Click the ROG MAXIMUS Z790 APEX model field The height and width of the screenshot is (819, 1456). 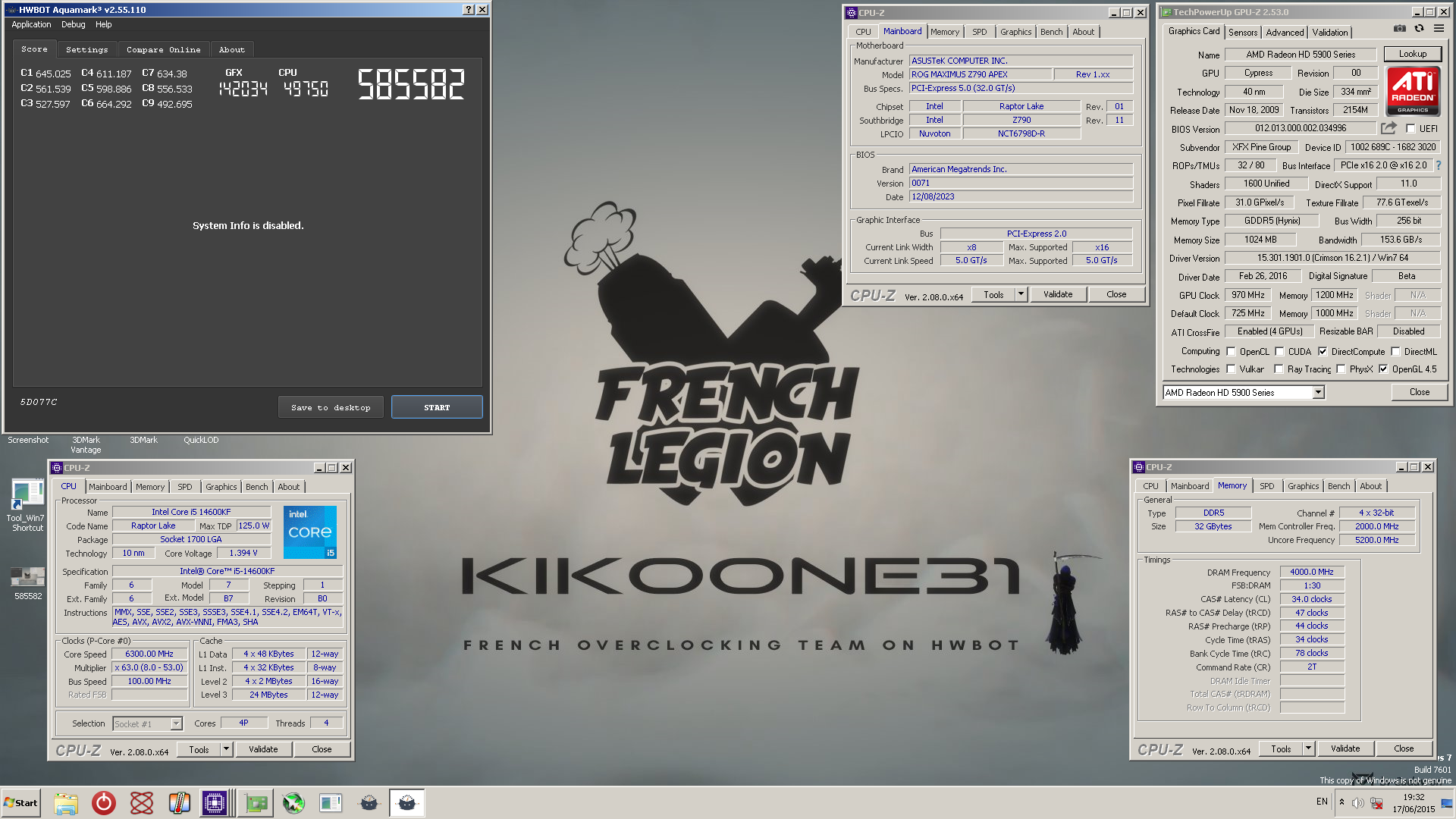coord(981,74)
